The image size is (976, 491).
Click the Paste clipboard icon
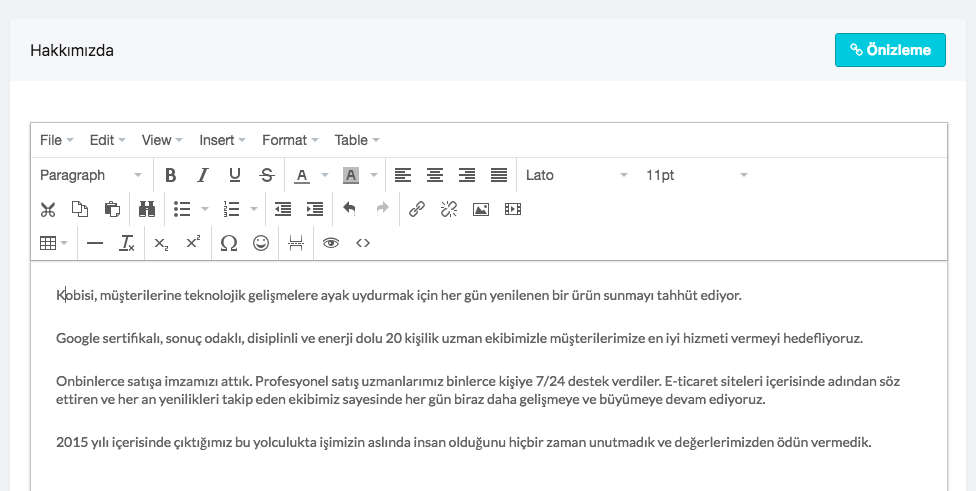[112, 209]
